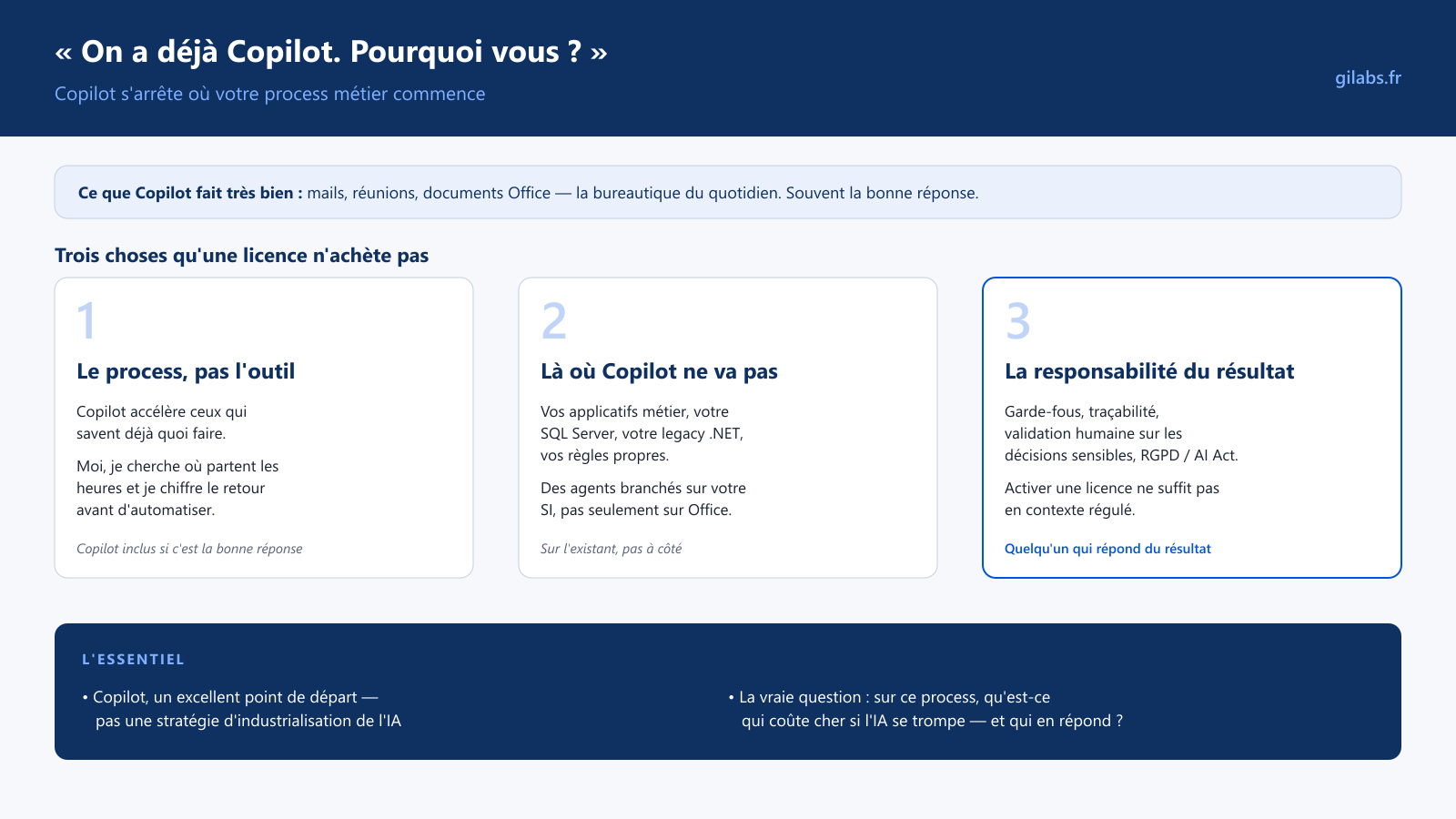The width and height of the screenshot is (1456, 819).
Task: Click italic note 'Copilot inclus si c'est la bonne réponse'
Action: coord(189,549)
